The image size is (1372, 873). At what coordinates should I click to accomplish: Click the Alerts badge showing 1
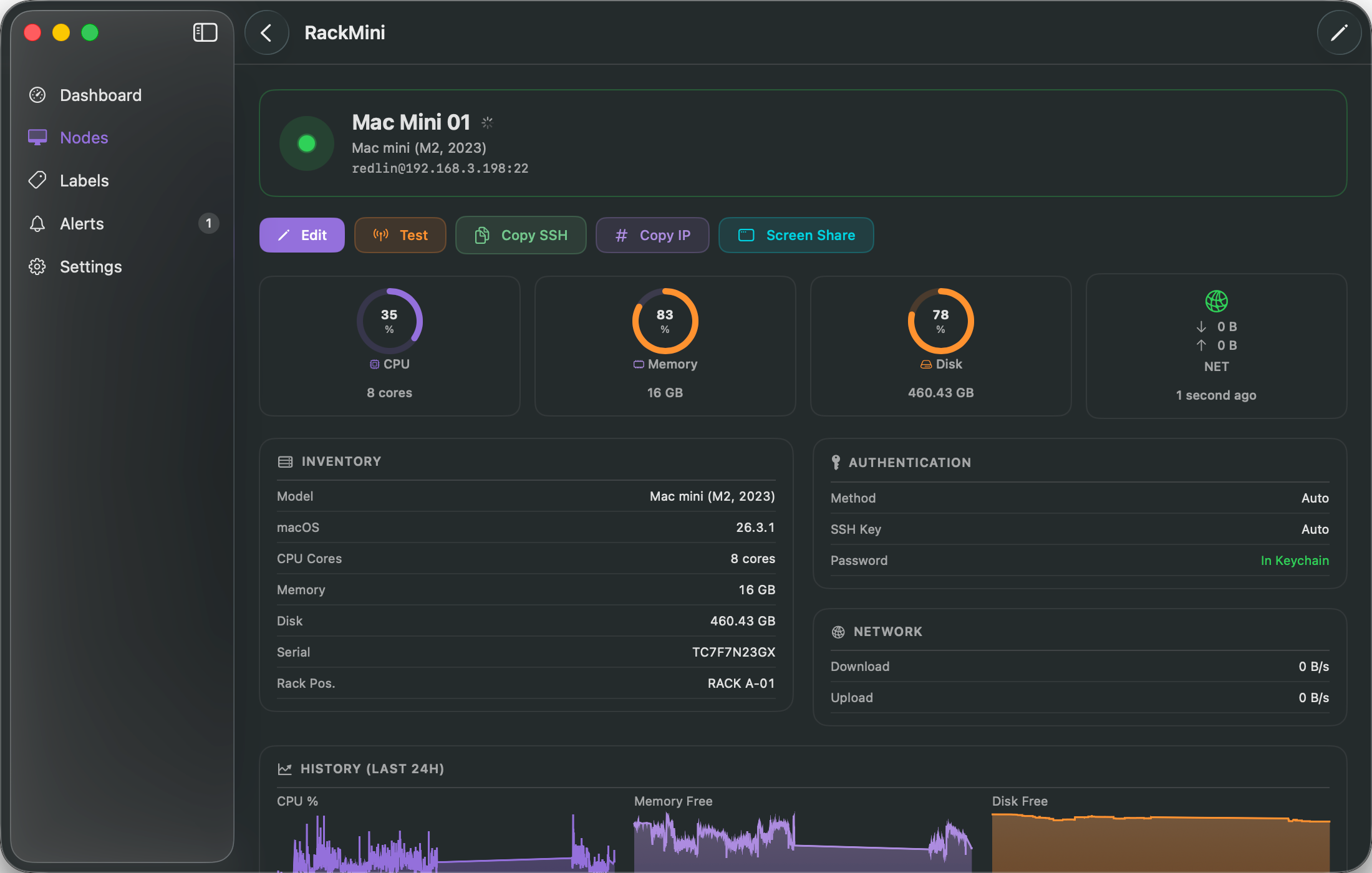pos(209,223)
